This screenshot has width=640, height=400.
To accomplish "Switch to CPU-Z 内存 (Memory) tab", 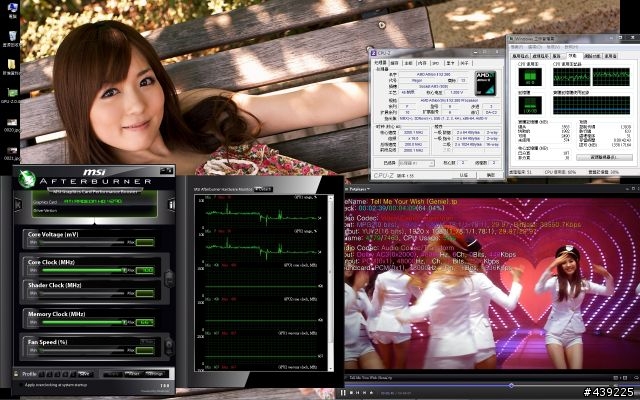I will (422, 63).
